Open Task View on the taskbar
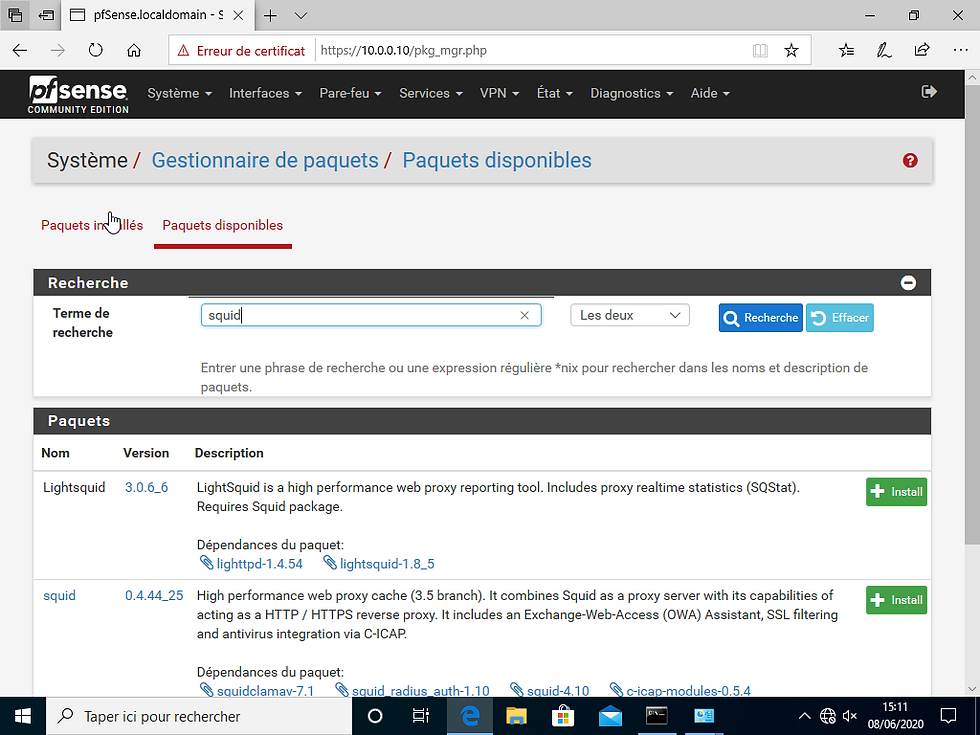The image size is (980, 735). tap(421, 716)
